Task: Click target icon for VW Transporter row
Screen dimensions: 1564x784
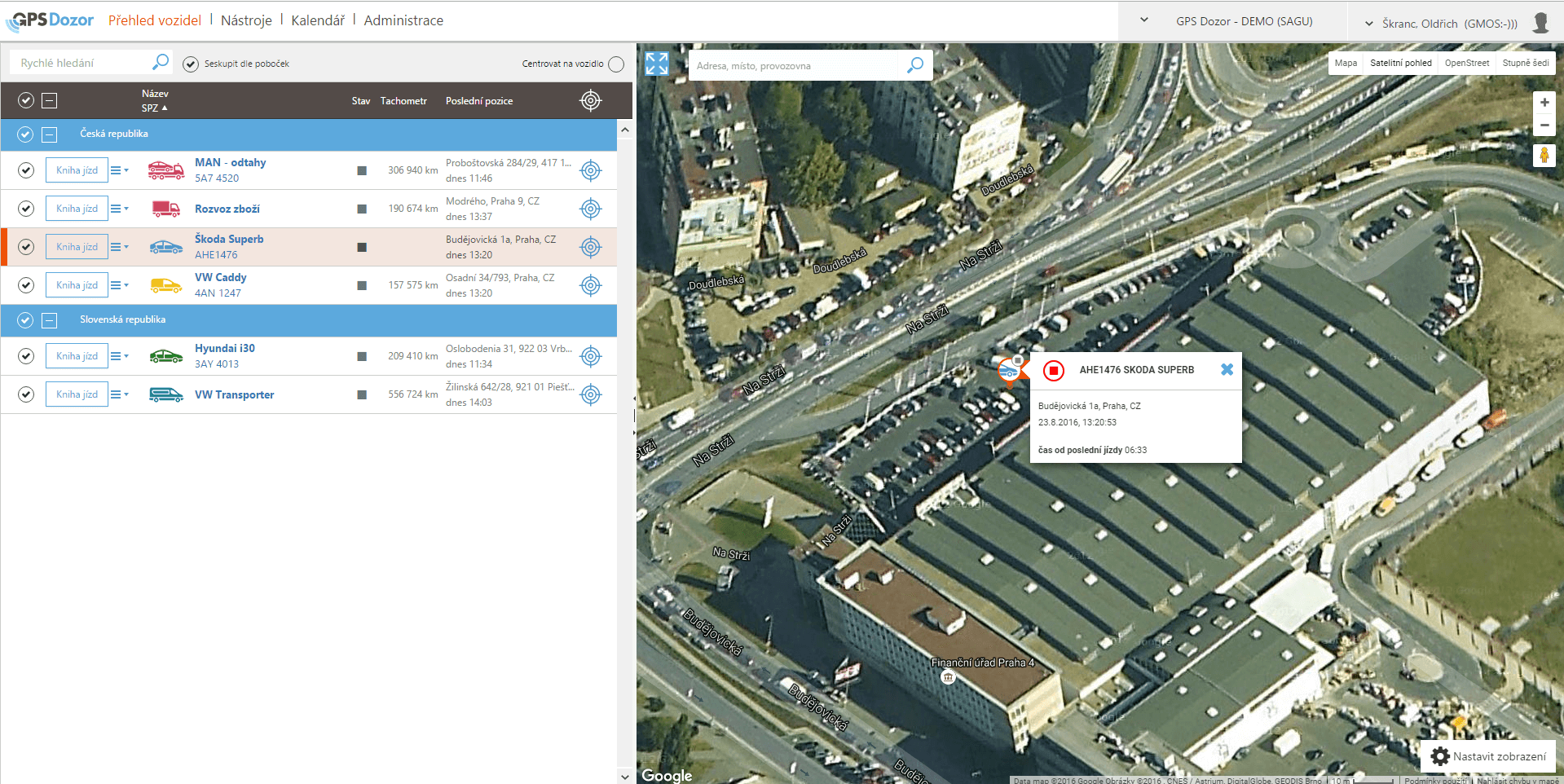Action: pos(590,394)
